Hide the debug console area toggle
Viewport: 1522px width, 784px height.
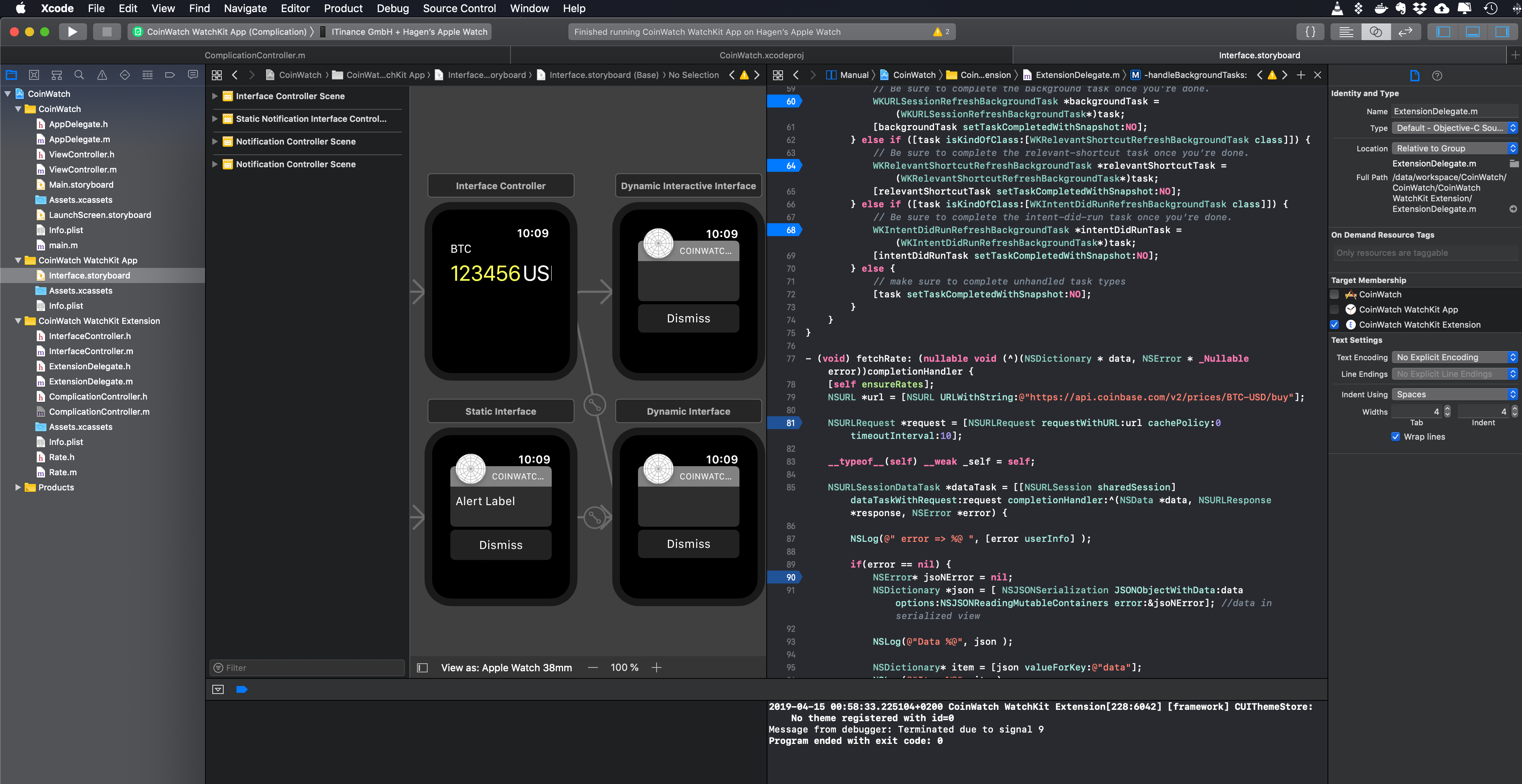pos(218,689)
